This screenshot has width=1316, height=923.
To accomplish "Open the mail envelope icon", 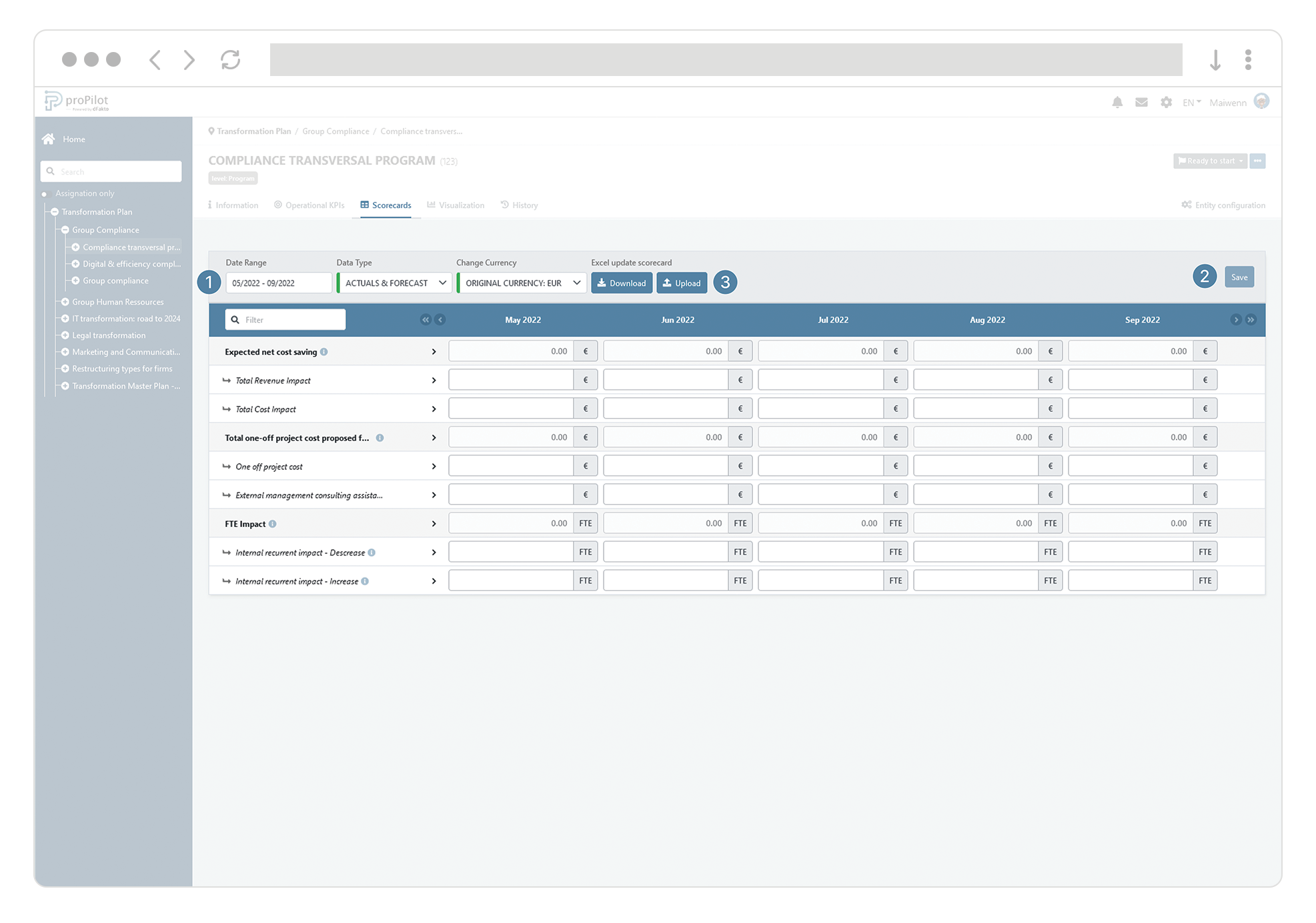I will 1141,102.
